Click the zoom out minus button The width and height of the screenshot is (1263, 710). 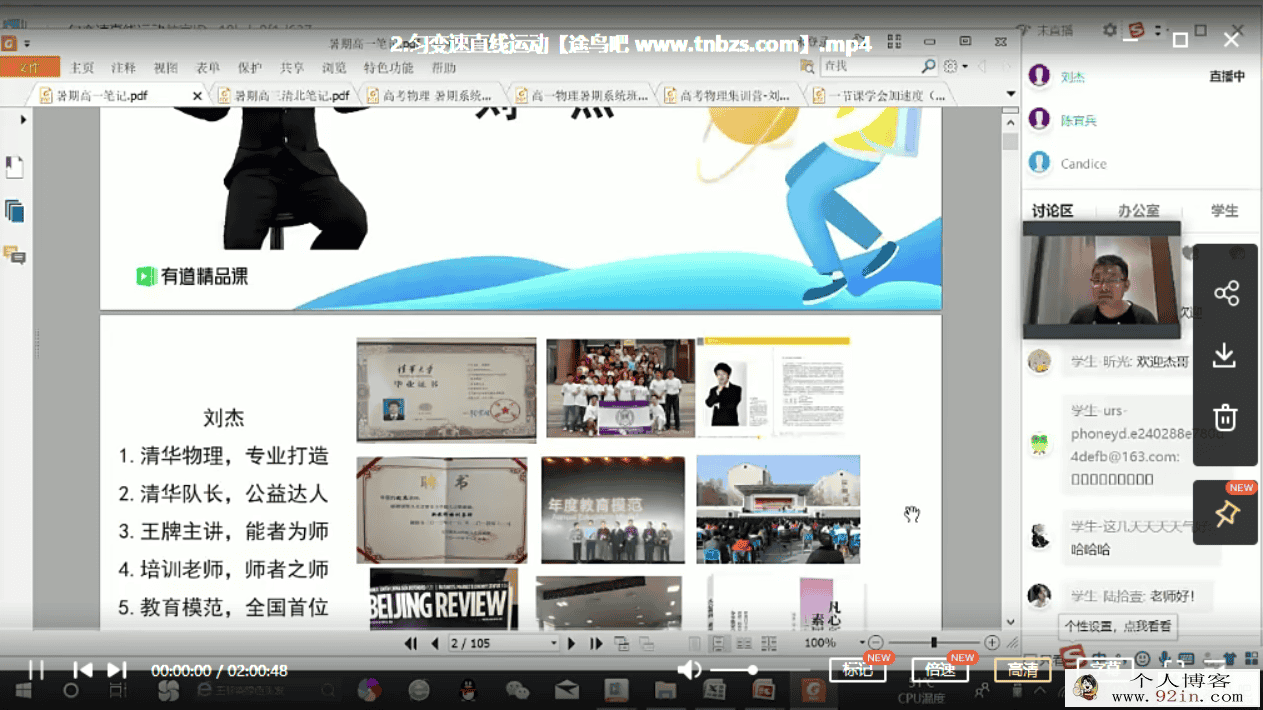click(x=876, y=643)
